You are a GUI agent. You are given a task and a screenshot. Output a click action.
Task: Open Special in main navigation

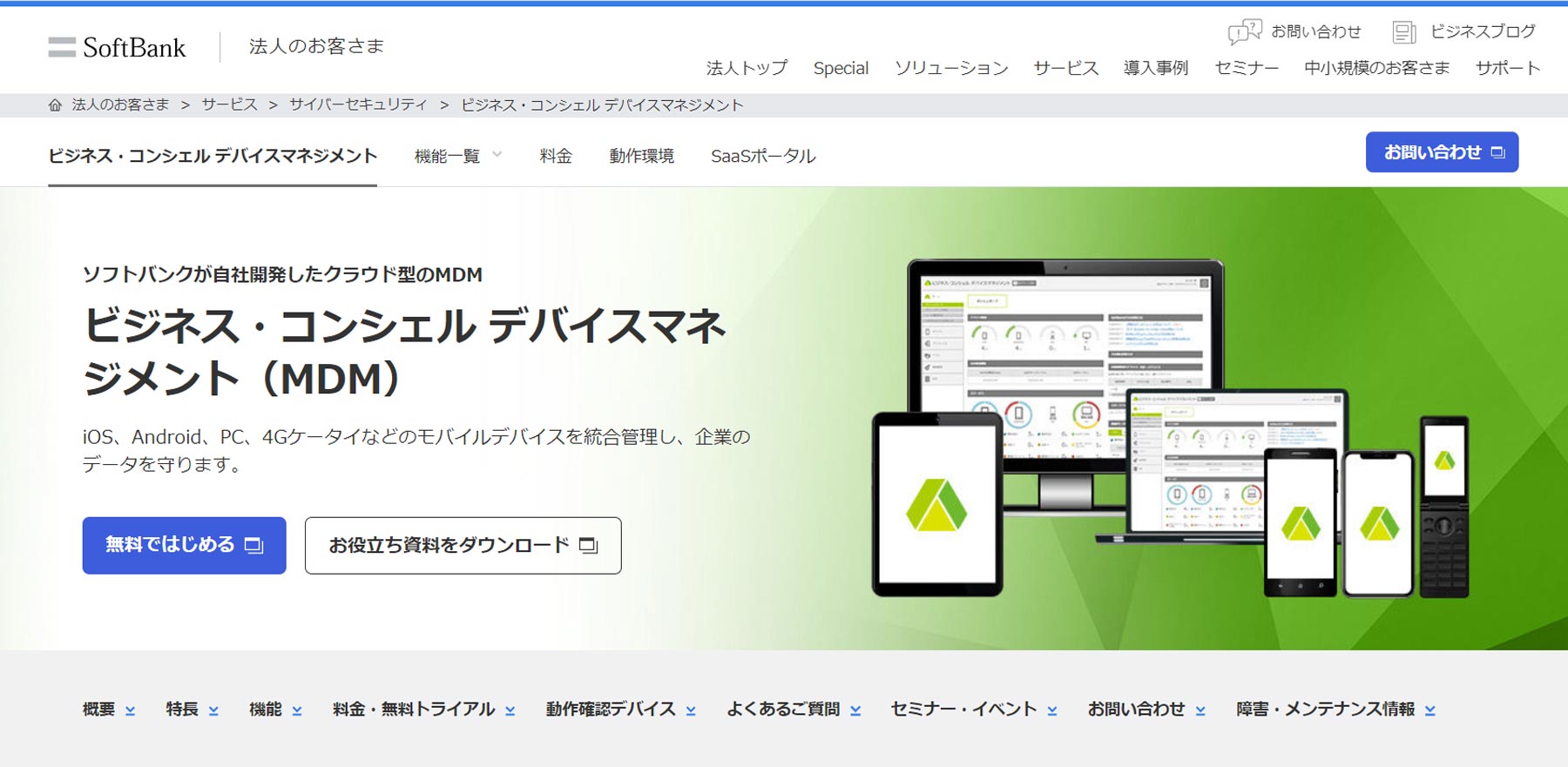(x=841, y=68)
